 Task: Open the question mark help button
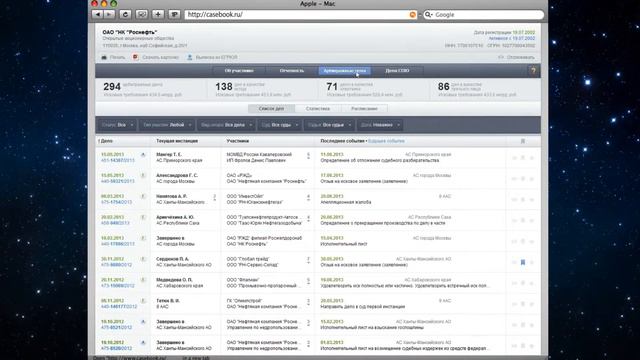[x=533, y=71]
